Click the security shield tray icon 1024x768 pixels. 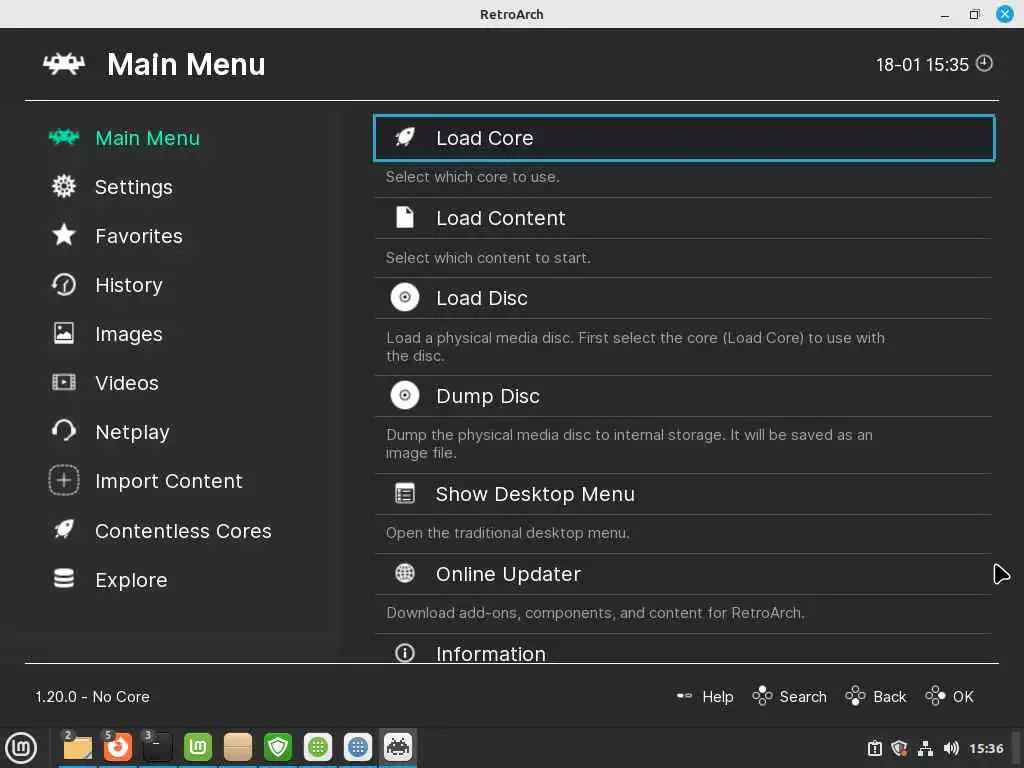pos(899,748)
